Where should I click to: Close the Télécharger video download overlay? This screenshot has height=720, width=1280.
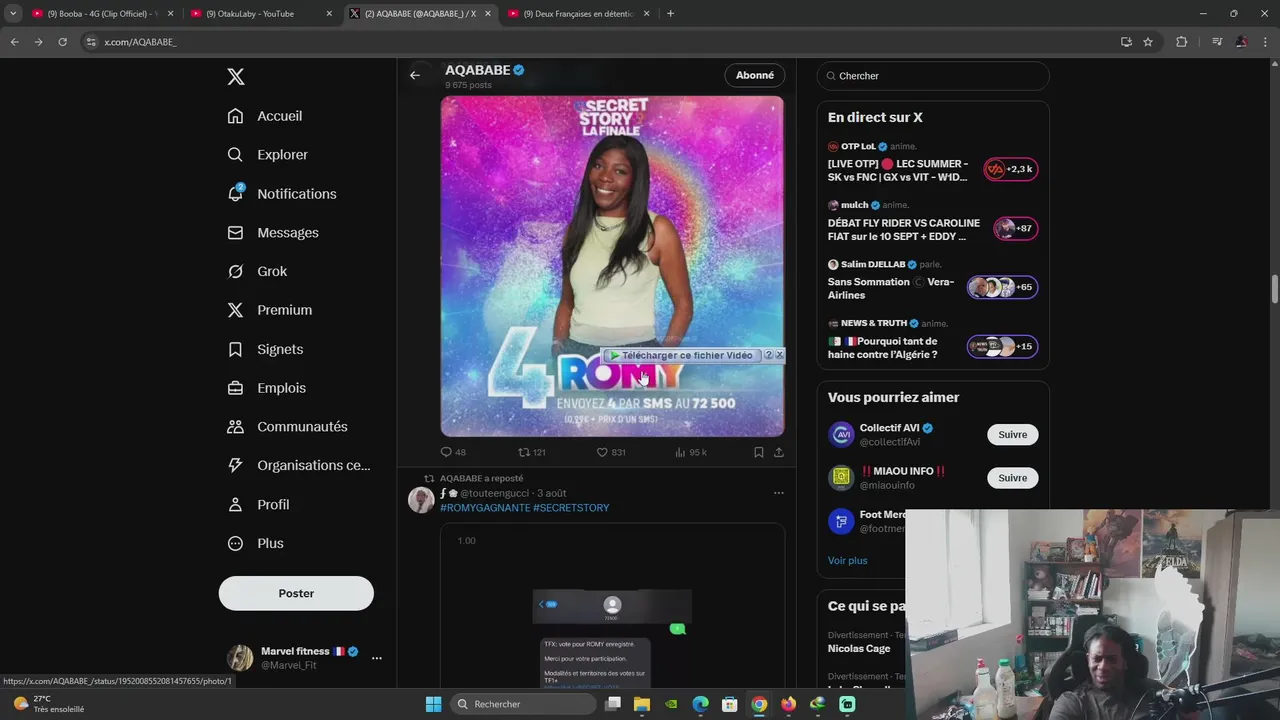780,355
